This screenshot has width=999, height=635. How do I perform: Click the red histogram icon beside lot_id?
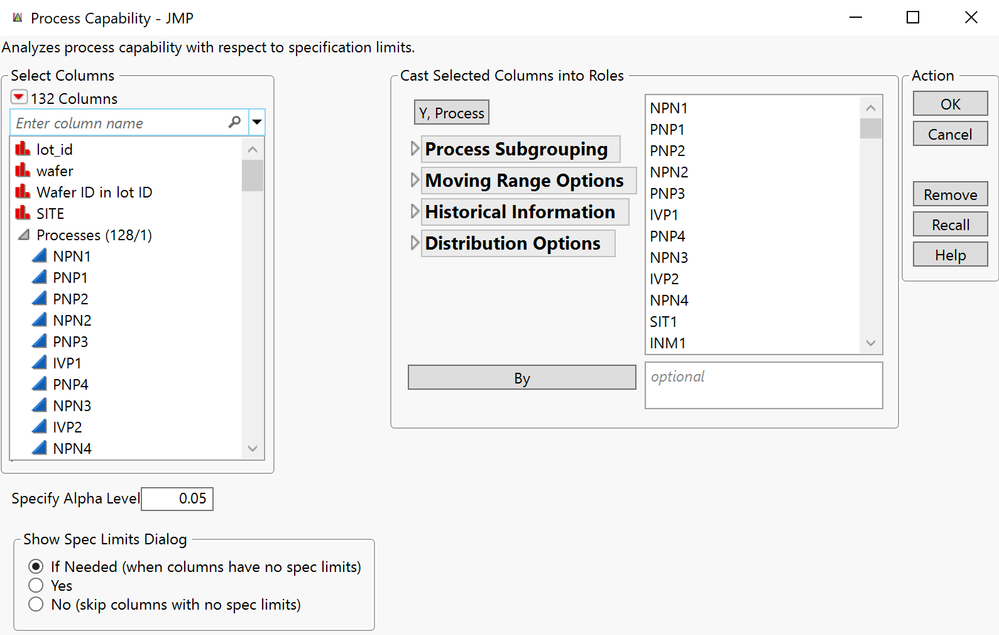coord(24,148)
